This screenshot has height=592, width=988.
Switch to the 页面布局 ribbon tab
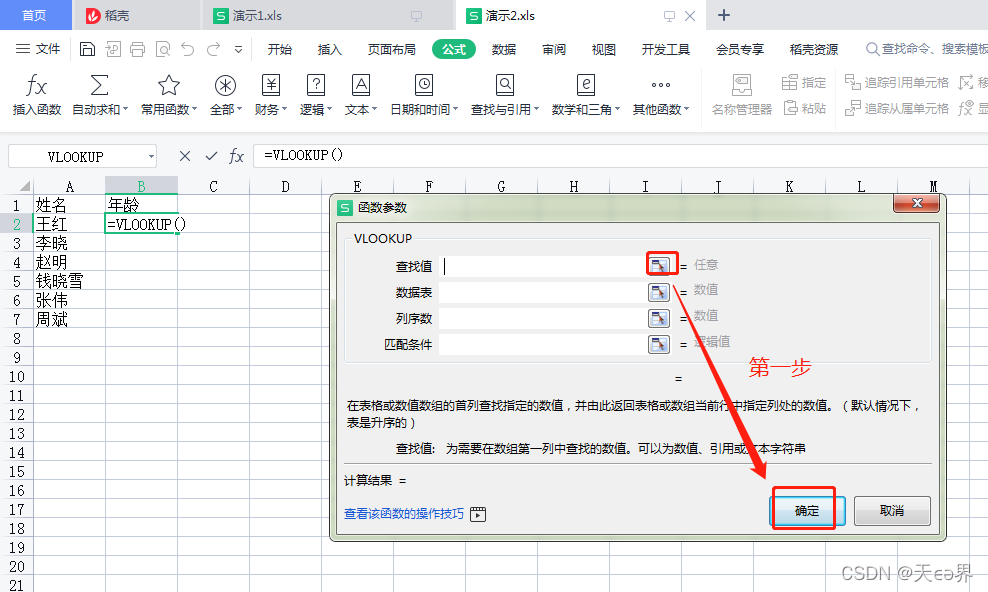[x=391, y=49]
